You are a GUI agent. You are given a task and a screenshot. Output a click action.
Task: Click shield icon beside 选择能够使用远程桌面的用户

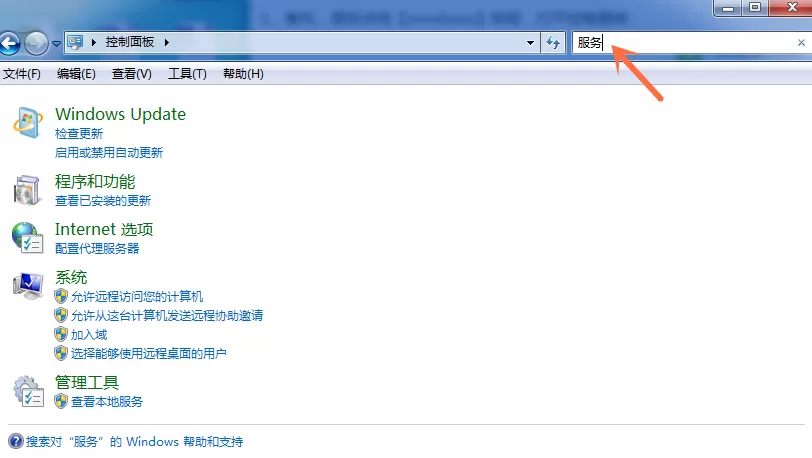(61, 353)
